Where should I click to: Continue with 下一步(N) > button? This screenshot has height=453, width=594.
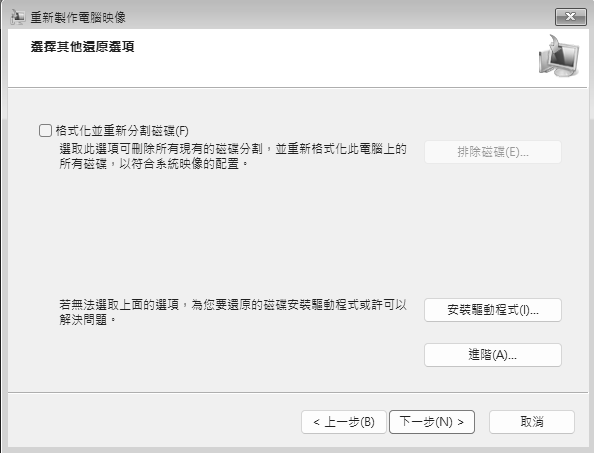click(x=432, y=422)
